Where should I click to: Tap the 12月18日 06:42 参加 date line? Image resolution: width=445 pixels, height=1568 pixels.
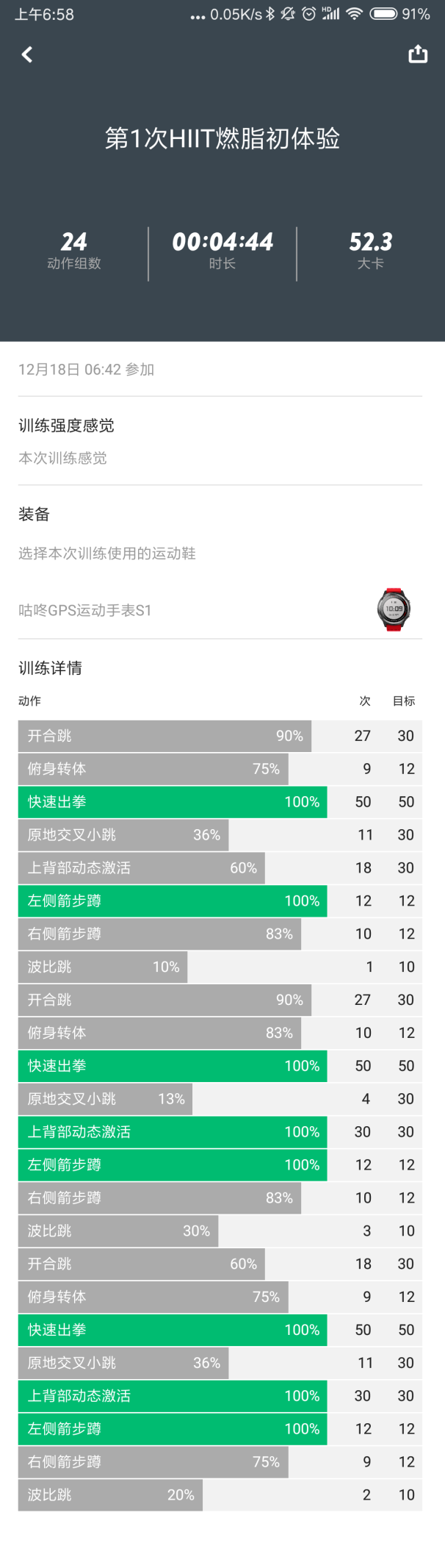coord(87,369)
